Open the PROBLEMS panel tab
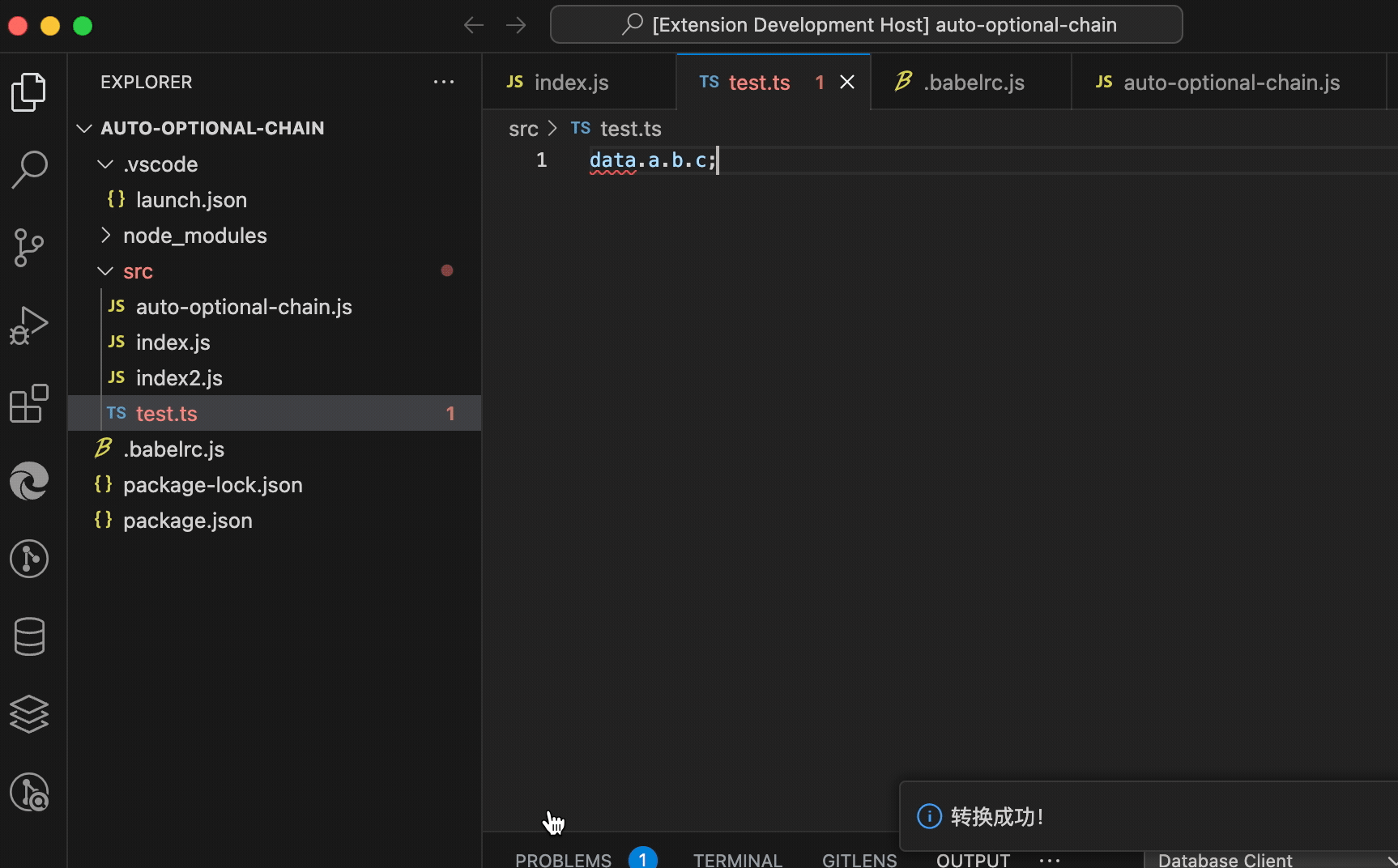This screenshot has height=868, width=1398. coord(563,859)
